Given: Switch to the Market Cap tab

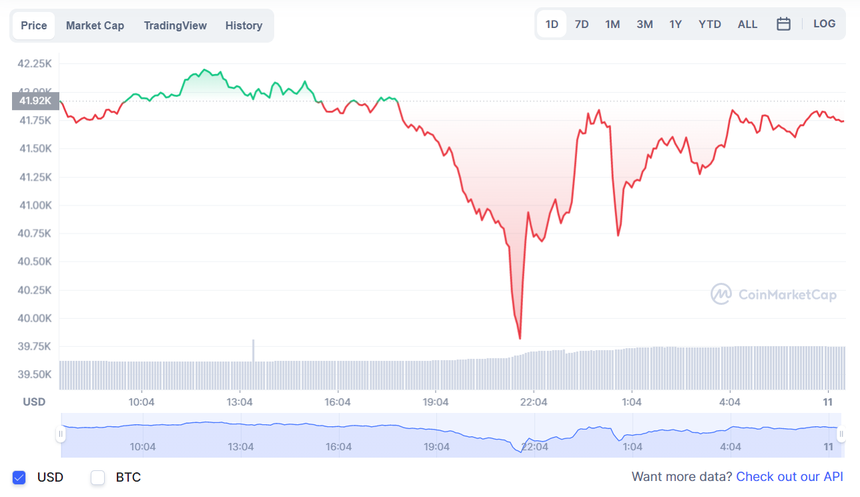Looking at the screenshot, I should [x=95, y=26].
